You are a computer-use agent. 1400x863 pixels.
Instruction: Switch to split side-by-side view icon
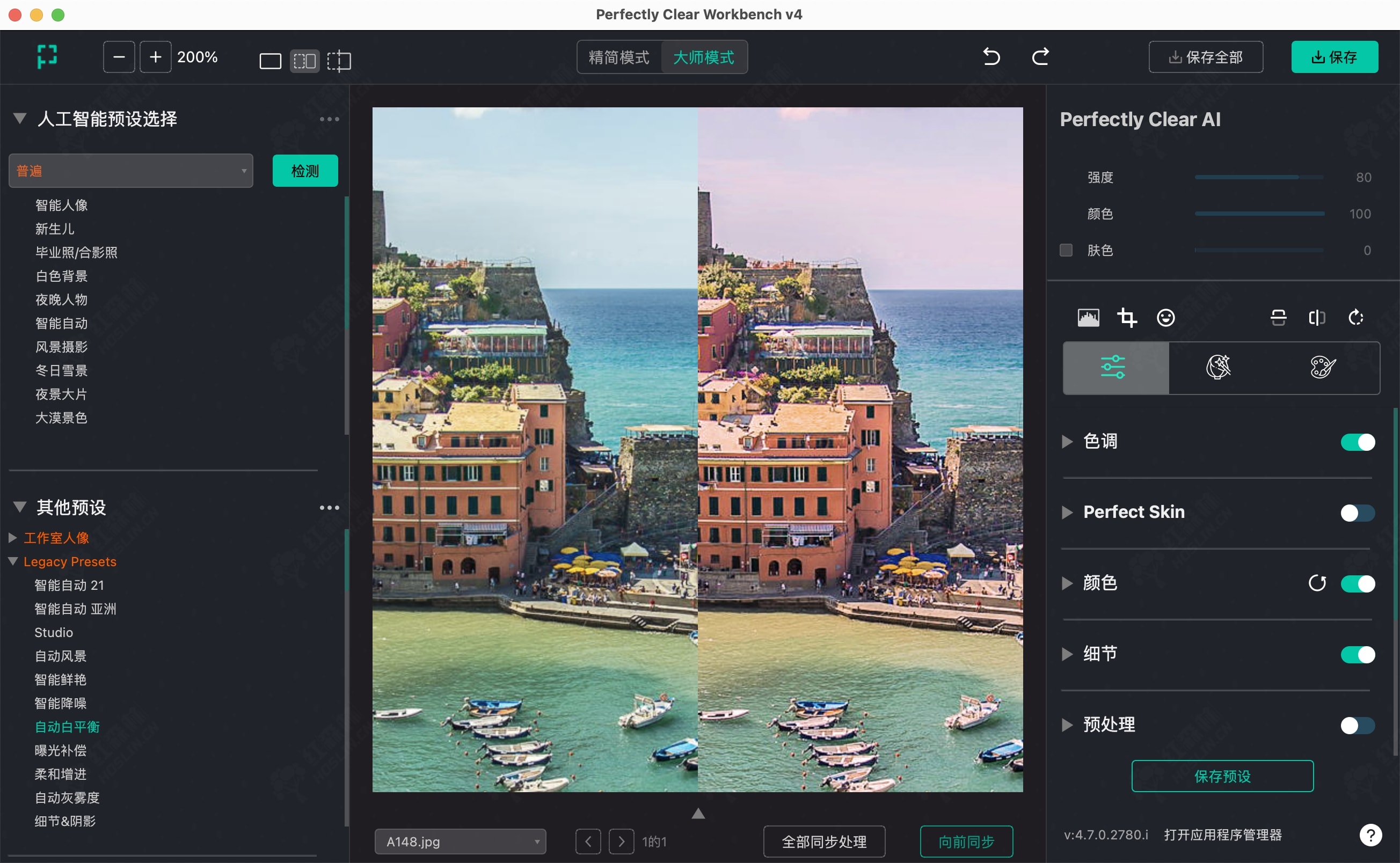[304, 61]
